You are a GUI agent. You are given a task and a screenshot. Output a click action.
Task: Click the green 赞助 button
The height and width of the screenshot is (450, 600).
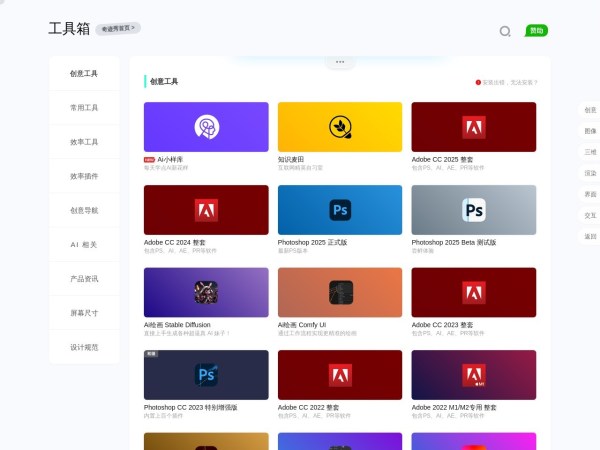(537, 31)
